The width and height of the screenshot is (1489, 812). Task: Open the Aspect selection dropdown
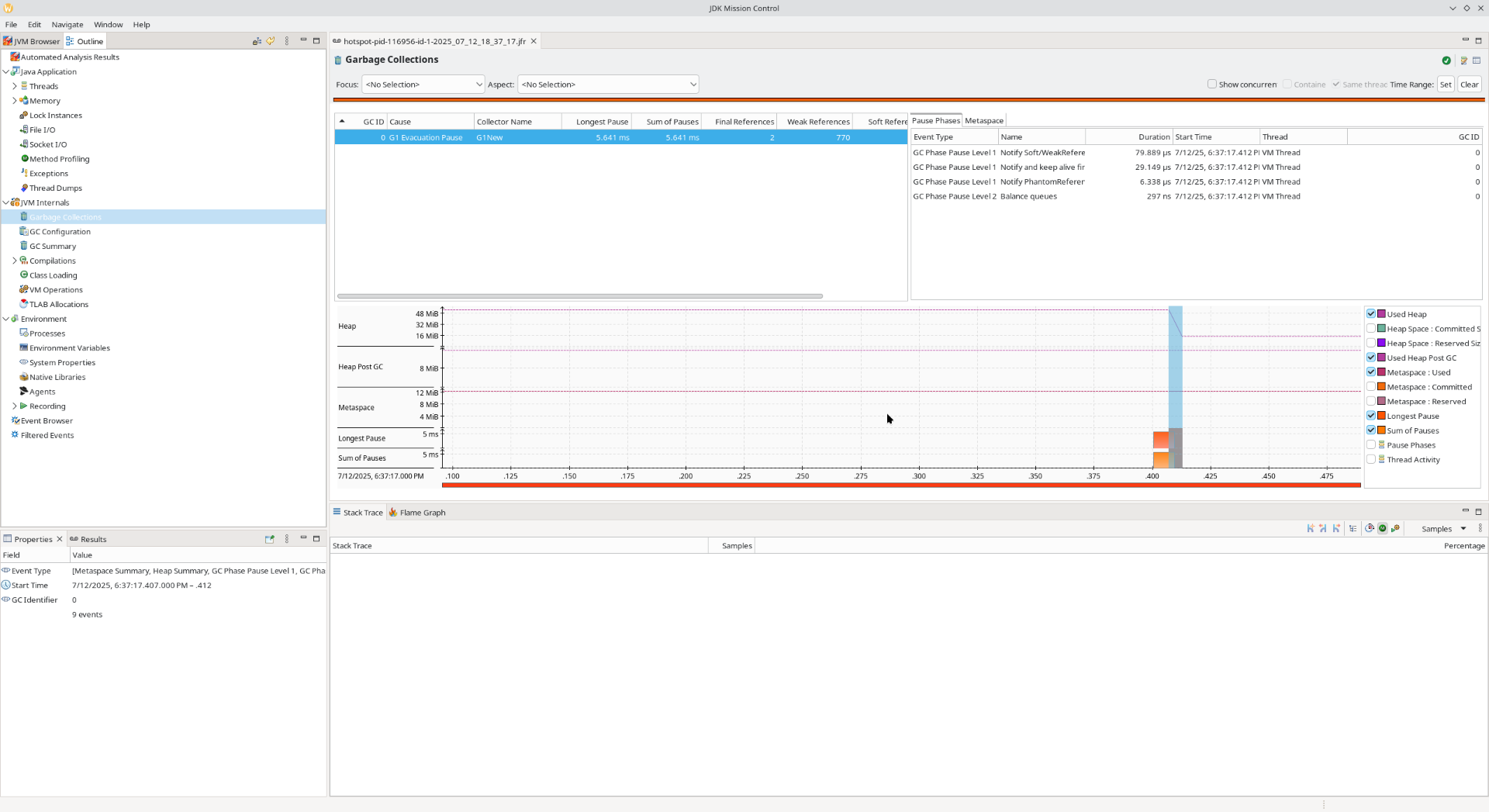click(608, 85)
